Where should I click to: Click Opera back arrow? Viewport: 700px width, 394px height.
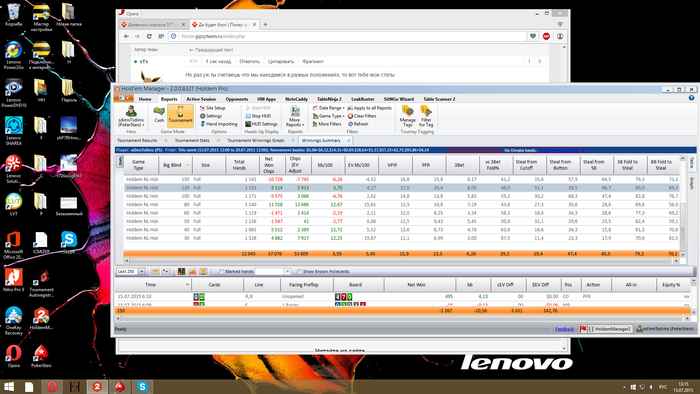(x=126, y=37)
